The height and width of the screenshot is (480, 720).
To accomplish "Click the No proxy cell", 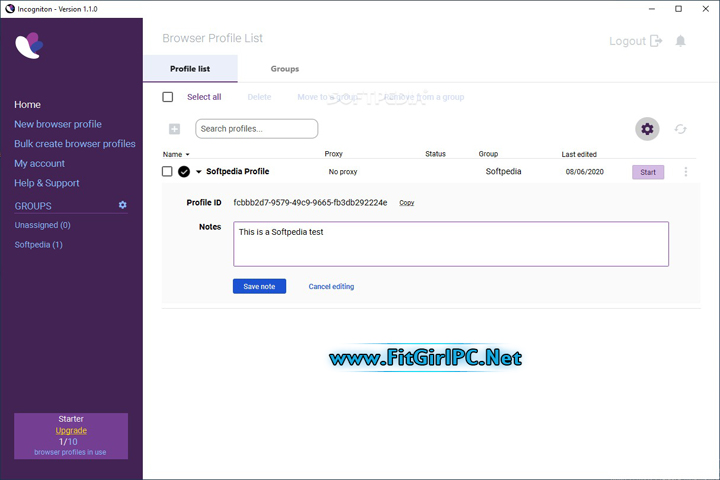I will (343, 172).
